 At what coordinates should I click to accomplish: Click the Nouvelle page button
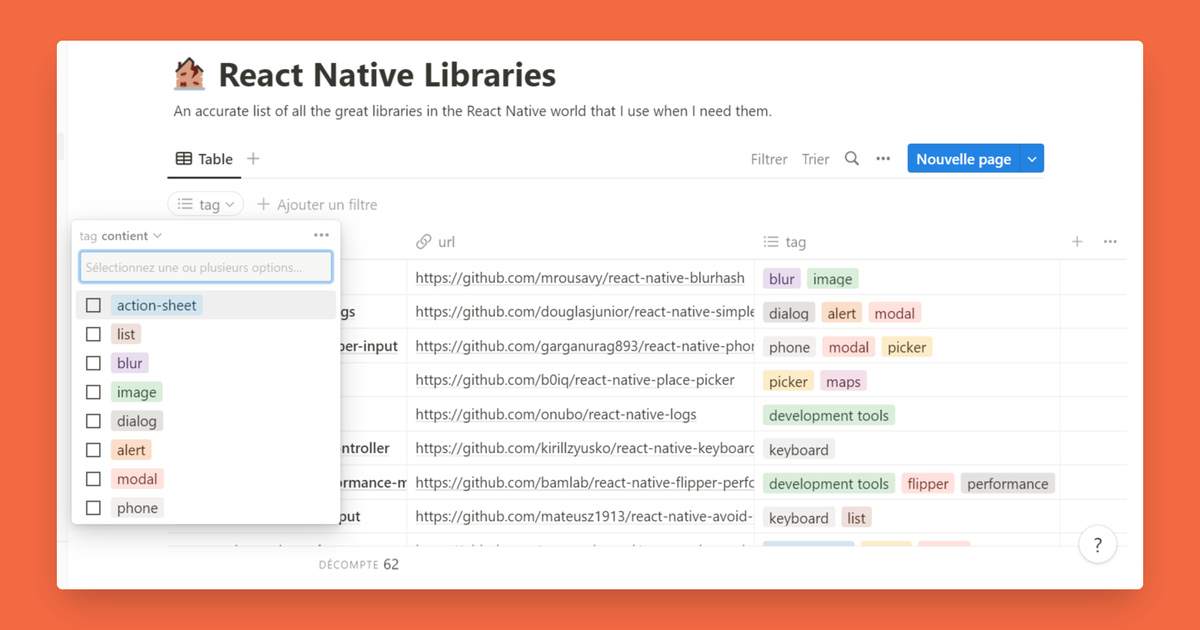click(964, 159)
